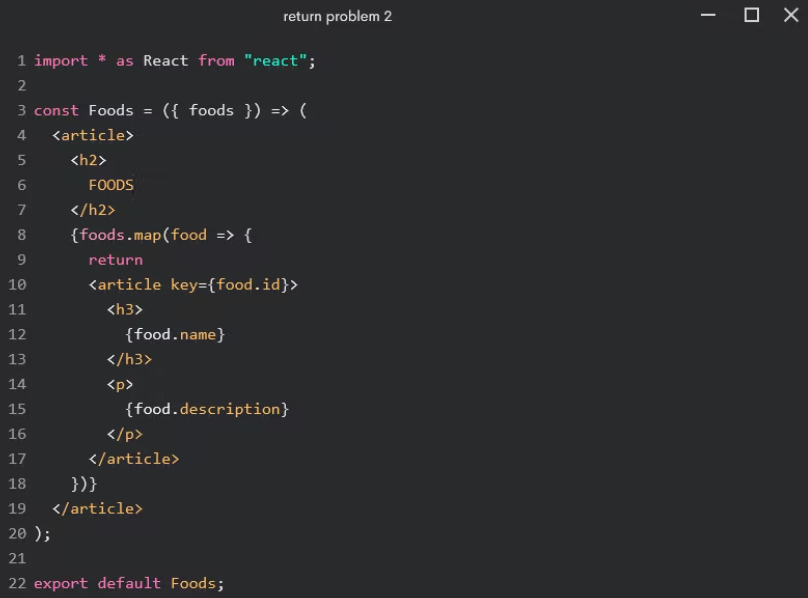Click 'key' attribute on line 10
This screenshot has width=808, height=598.
click(184, 285)
